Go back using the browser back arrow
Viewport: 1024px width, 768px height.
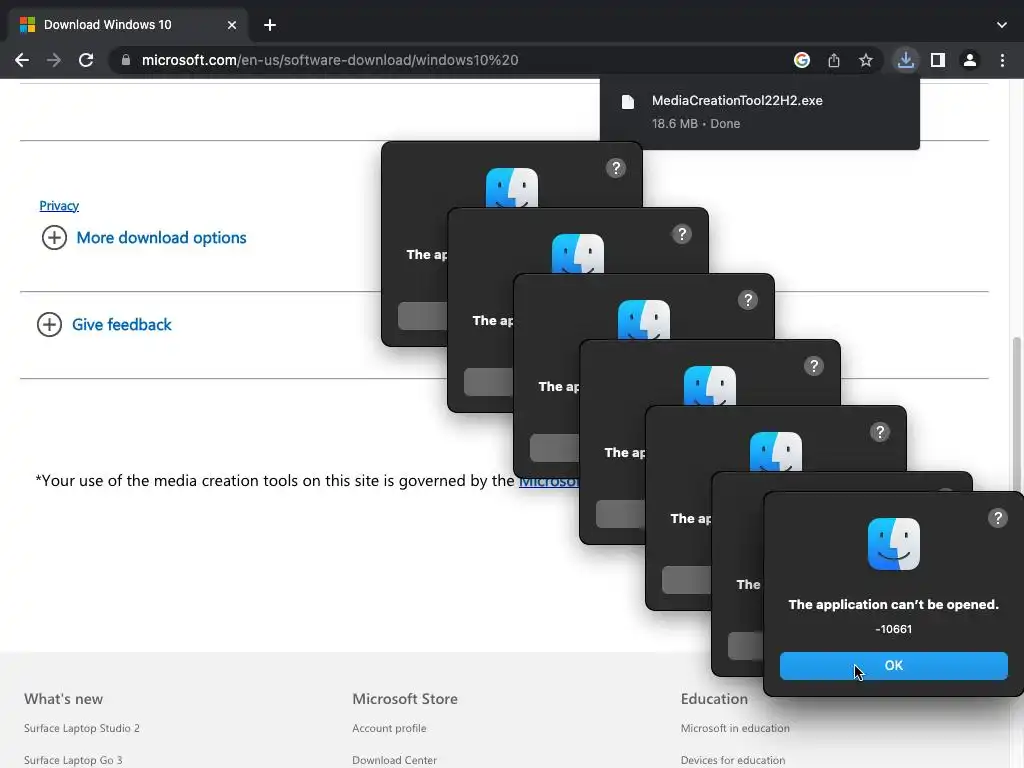(x=22, y=60)
